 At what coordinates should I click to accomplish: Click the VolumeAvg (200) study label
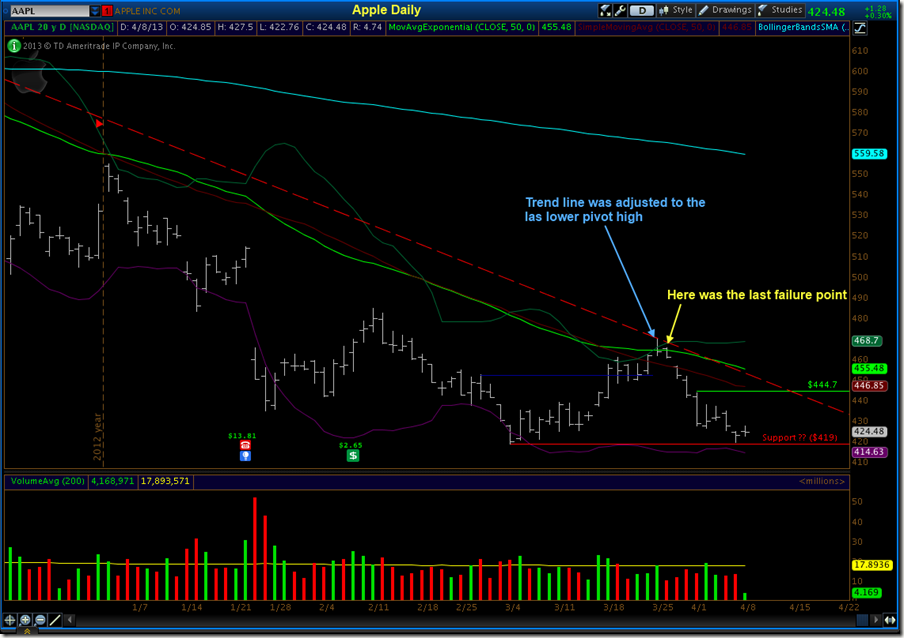(47, 481)
